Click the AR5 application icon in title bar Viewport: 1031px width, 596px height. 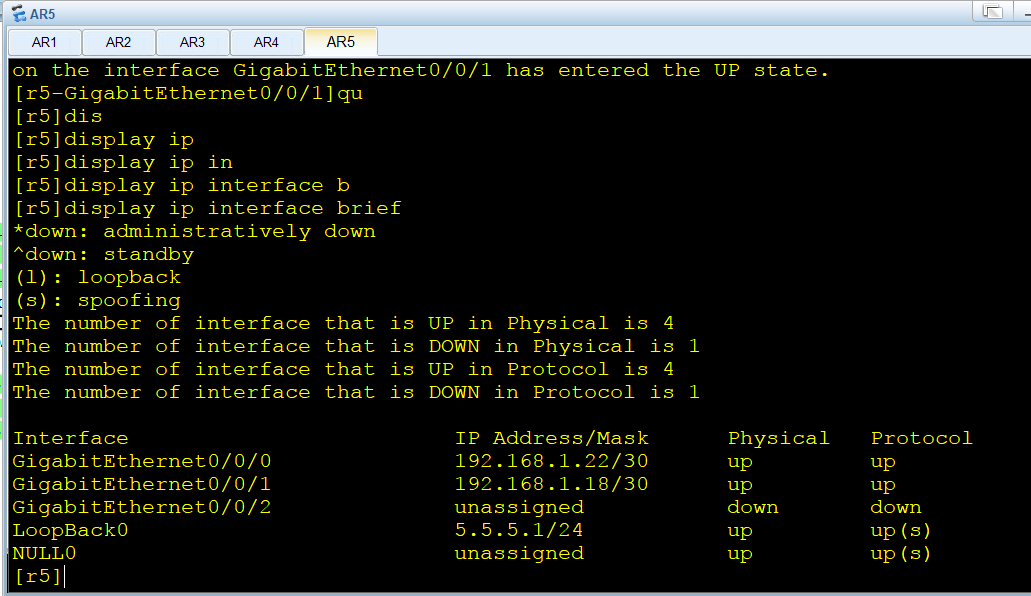(18, 13)
